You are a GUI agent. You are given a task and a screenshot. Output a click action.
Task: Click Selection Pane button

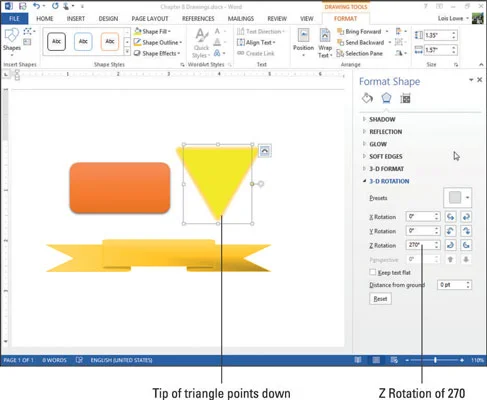[x=360, y=53]
